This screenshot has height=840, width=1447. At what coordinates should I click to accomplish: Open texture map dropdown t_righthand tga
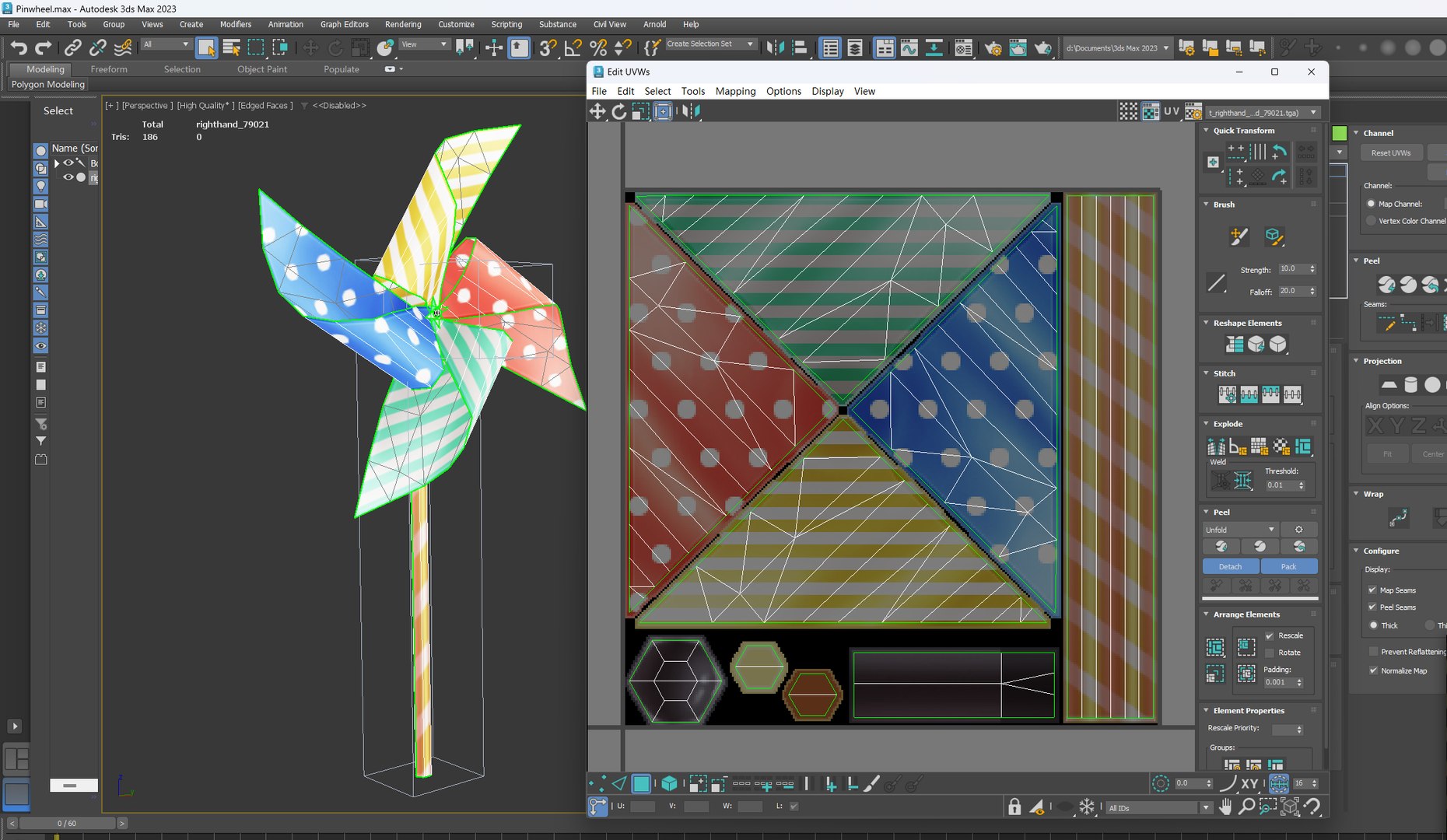pos(1262,113)
